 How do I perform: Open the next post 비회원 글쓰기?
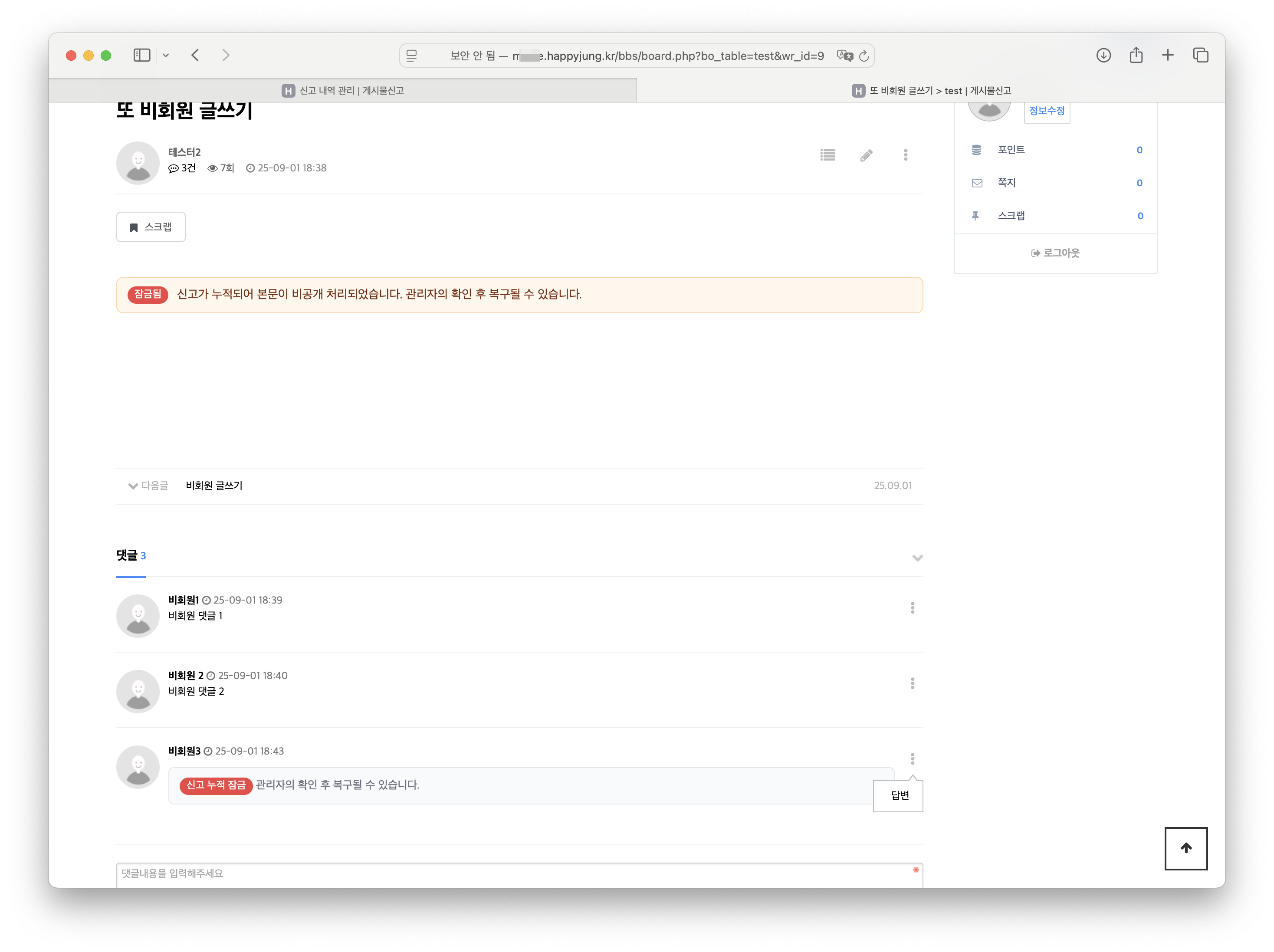(214, 486)
